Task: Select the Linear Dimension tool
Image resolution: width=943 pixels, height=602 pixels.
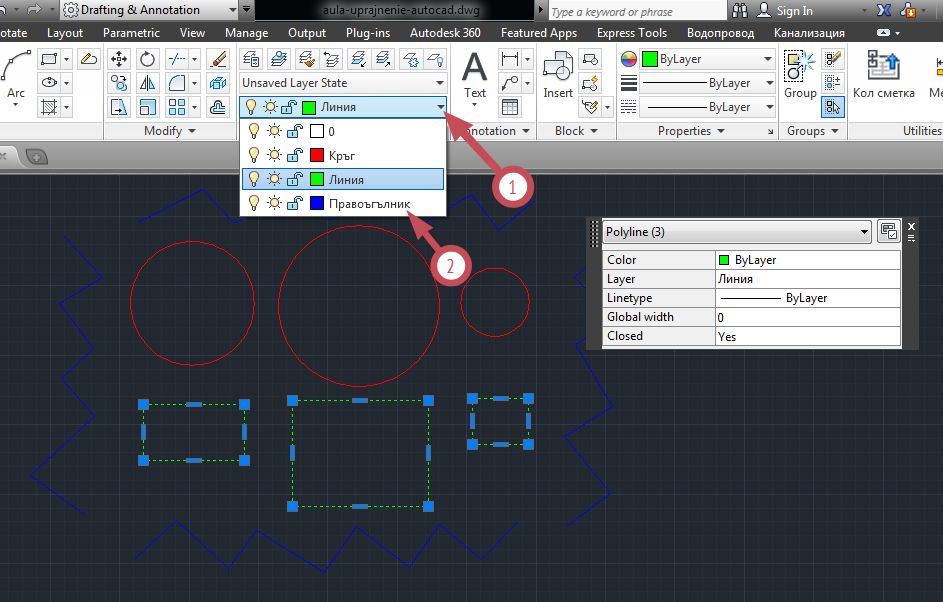Action: [x=509, y=59]
